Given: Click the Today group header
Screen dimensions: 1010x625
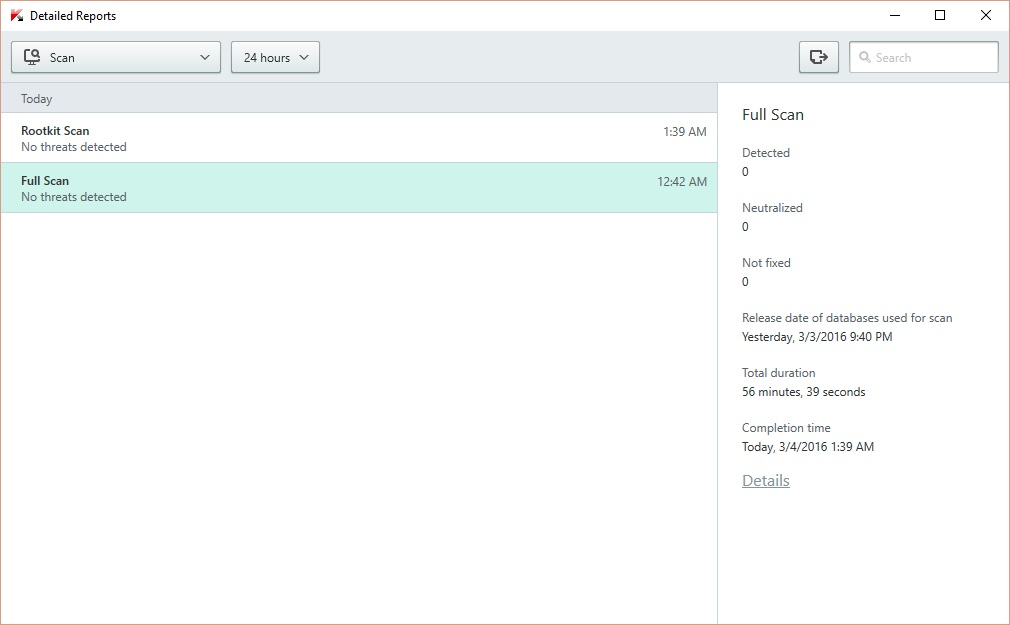Looking at the screenshot, I should pyautogui.click(x=37, y=99).
